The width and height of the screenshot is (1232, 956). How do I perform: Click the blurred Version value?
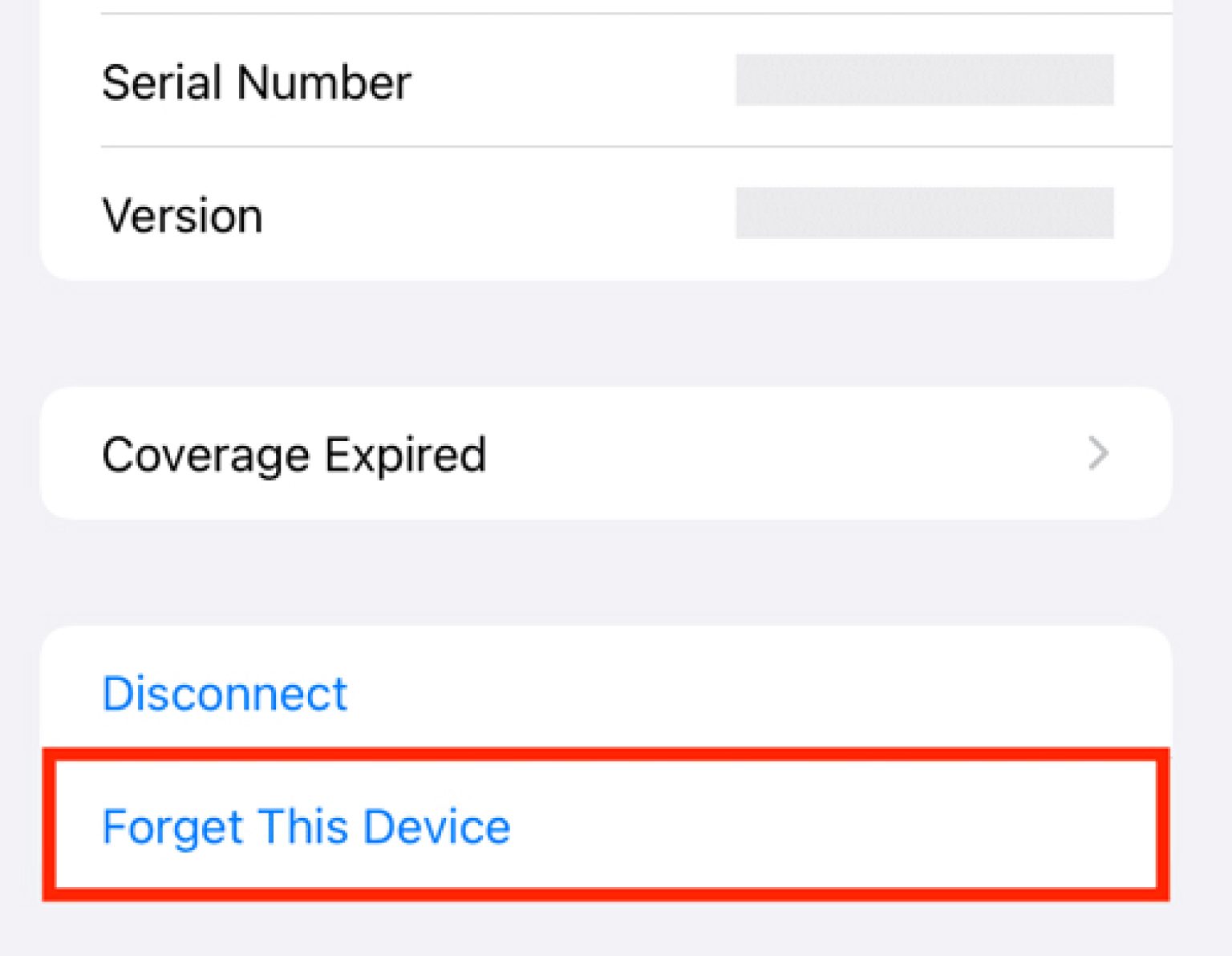[924, 213]
